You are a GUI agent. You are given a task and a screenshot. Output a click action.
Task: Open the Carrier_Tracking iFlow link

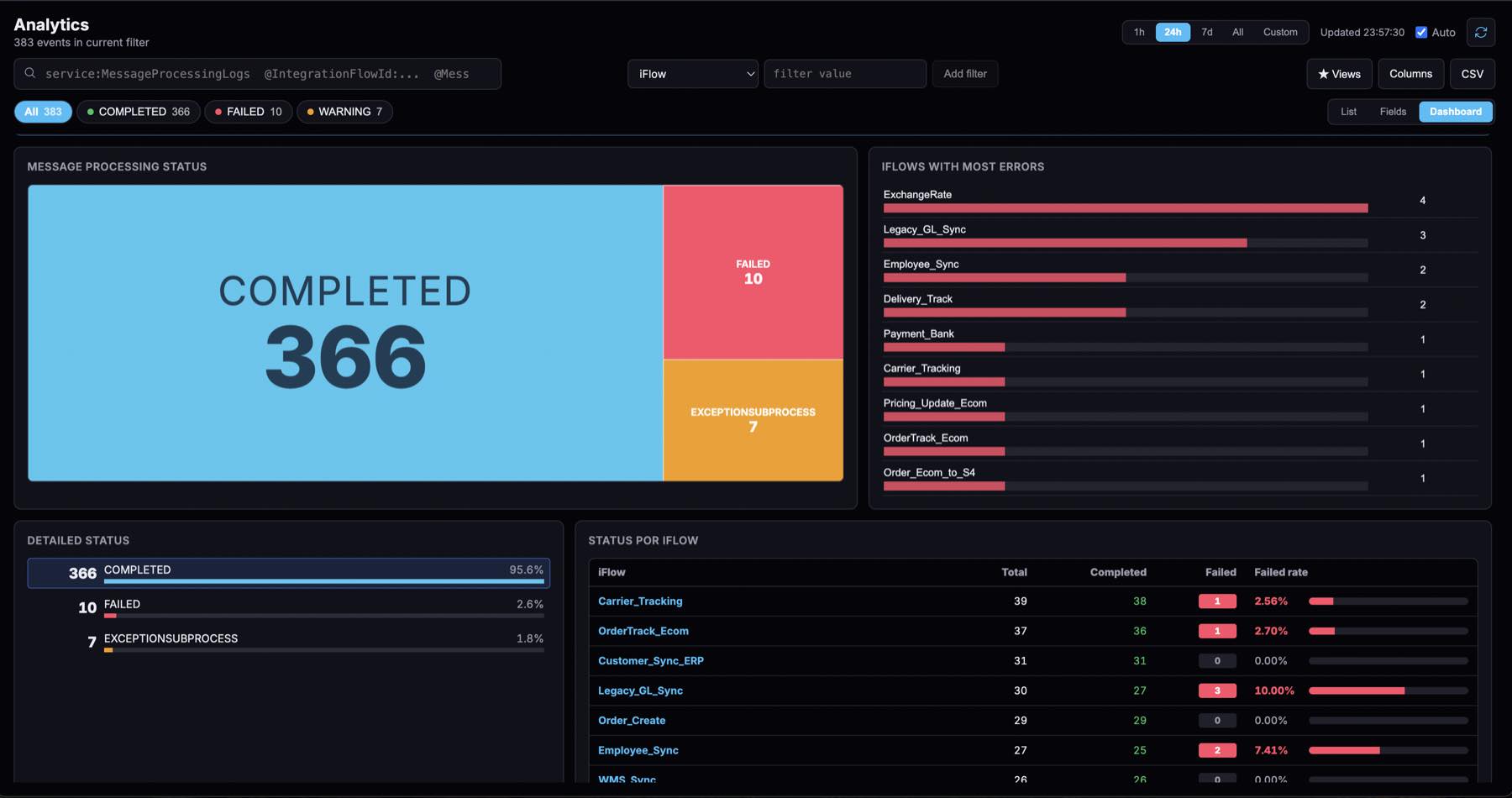pyautogui.click(x=640, y=601)
